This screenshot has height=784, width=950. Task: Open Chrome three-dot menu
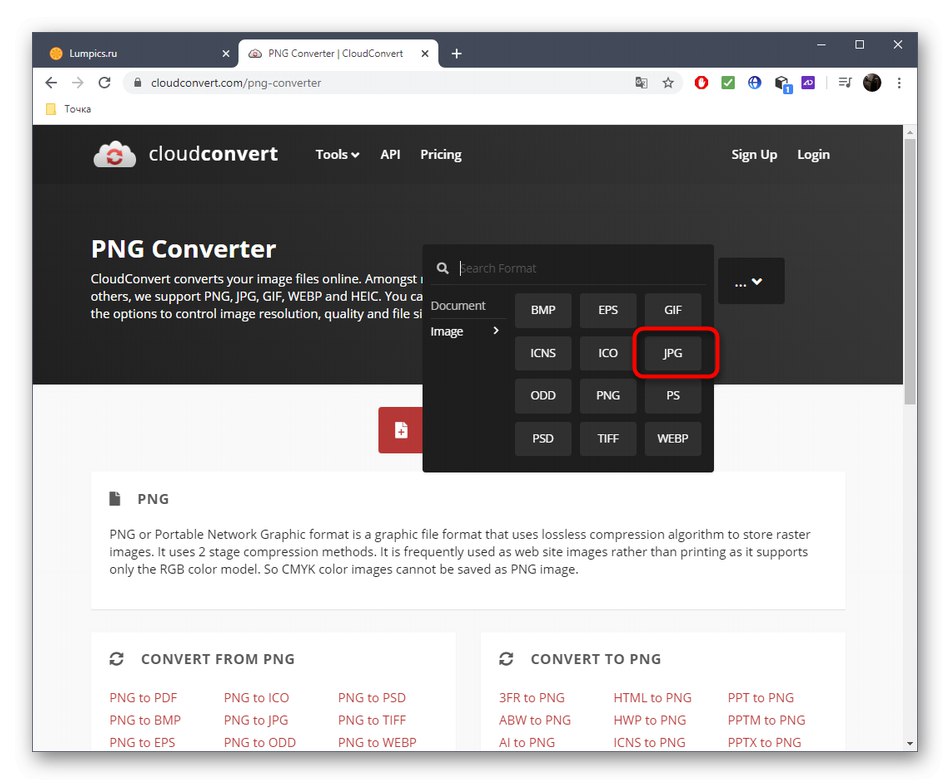point(899,83)
